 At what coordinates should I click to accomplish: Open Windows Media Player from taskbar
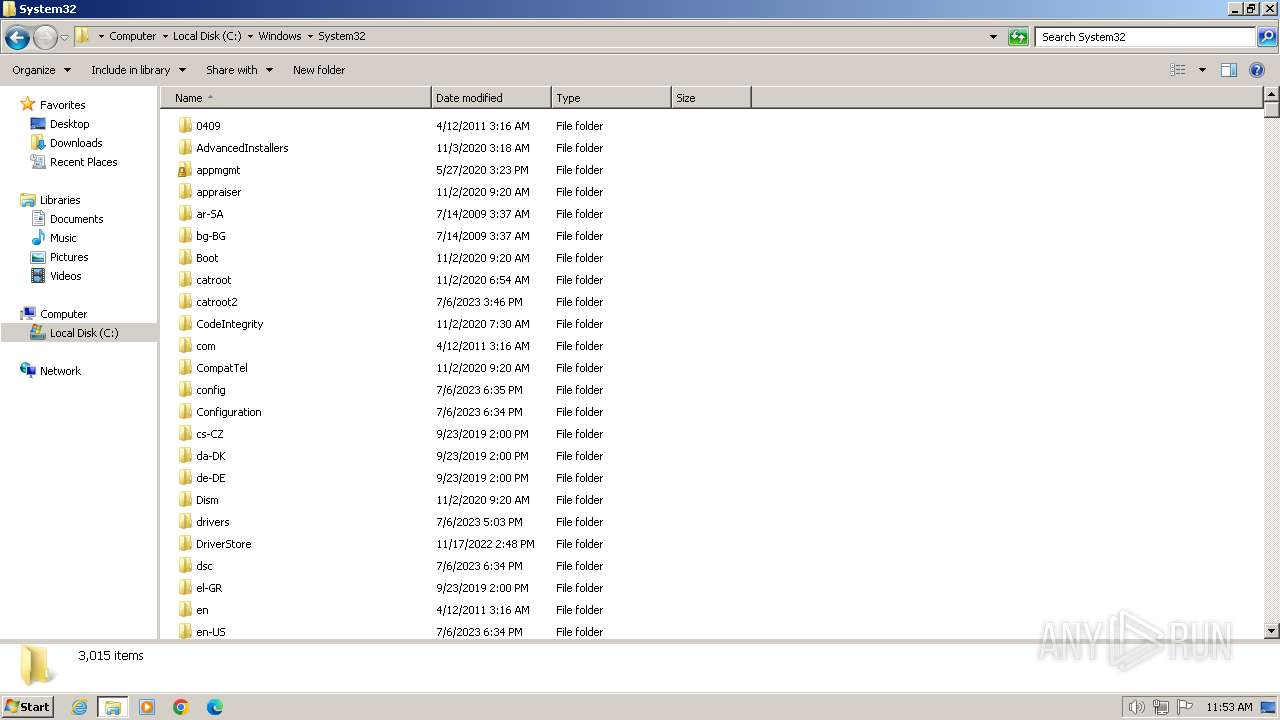(x=147, y=707)
